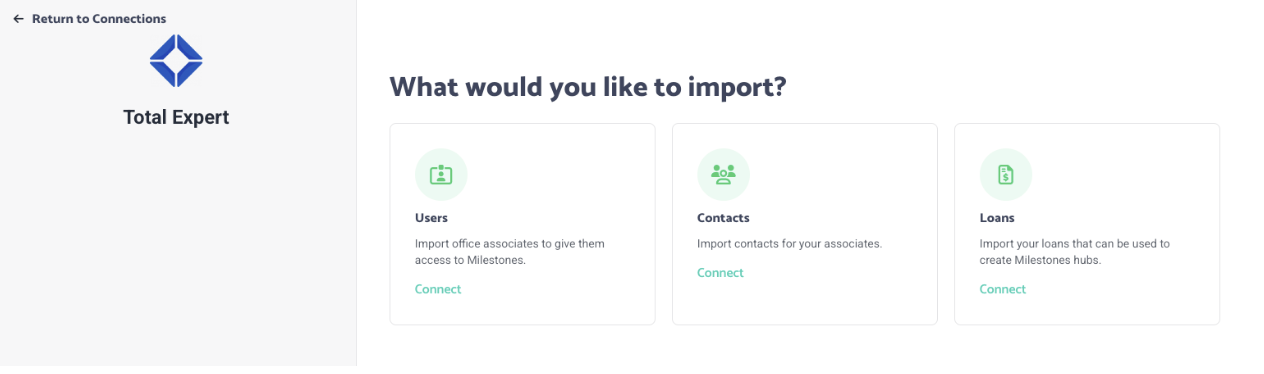1264x374 pixels.
Task: Click the Users ID badge icon
Action: pos(441,175)
